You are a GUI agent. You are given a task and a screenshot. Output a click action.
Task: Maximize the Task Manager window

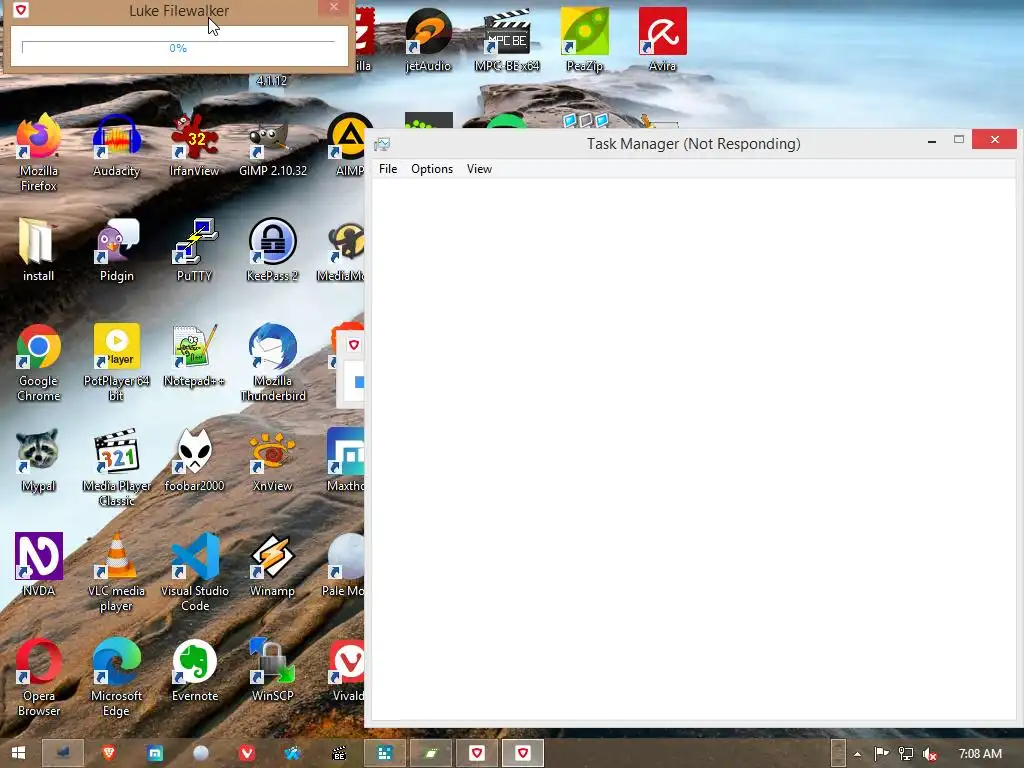tap(959, 140)
